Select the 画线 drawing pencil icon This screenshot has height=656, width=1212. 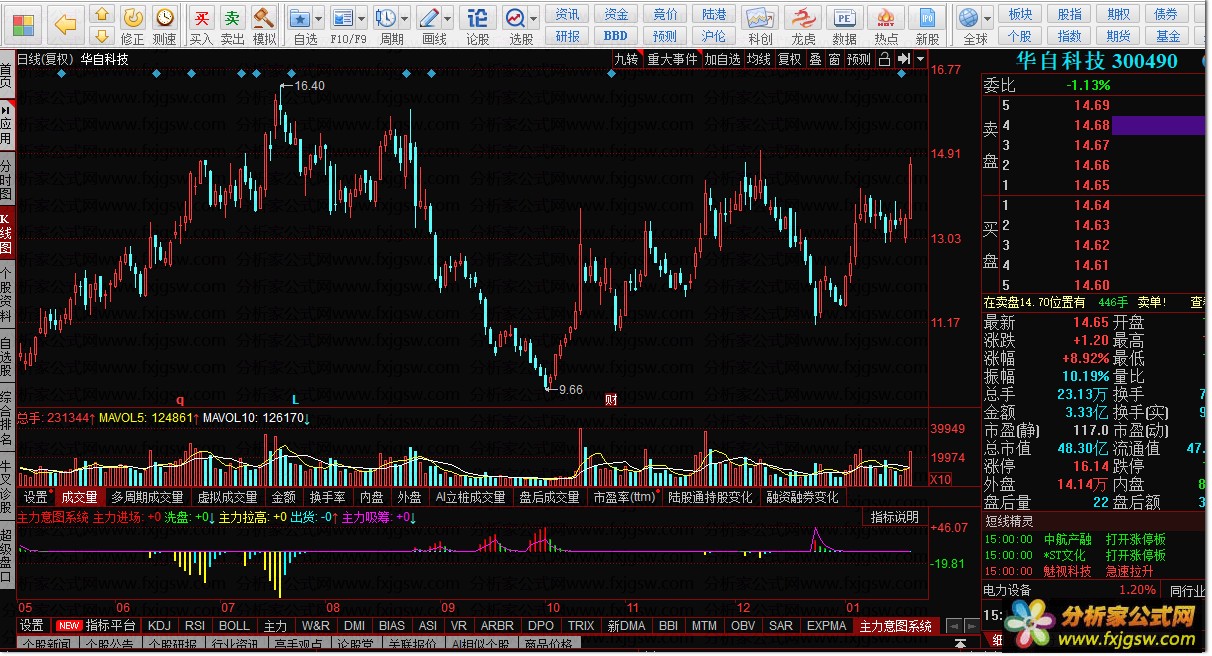click(x=430, y=17)
